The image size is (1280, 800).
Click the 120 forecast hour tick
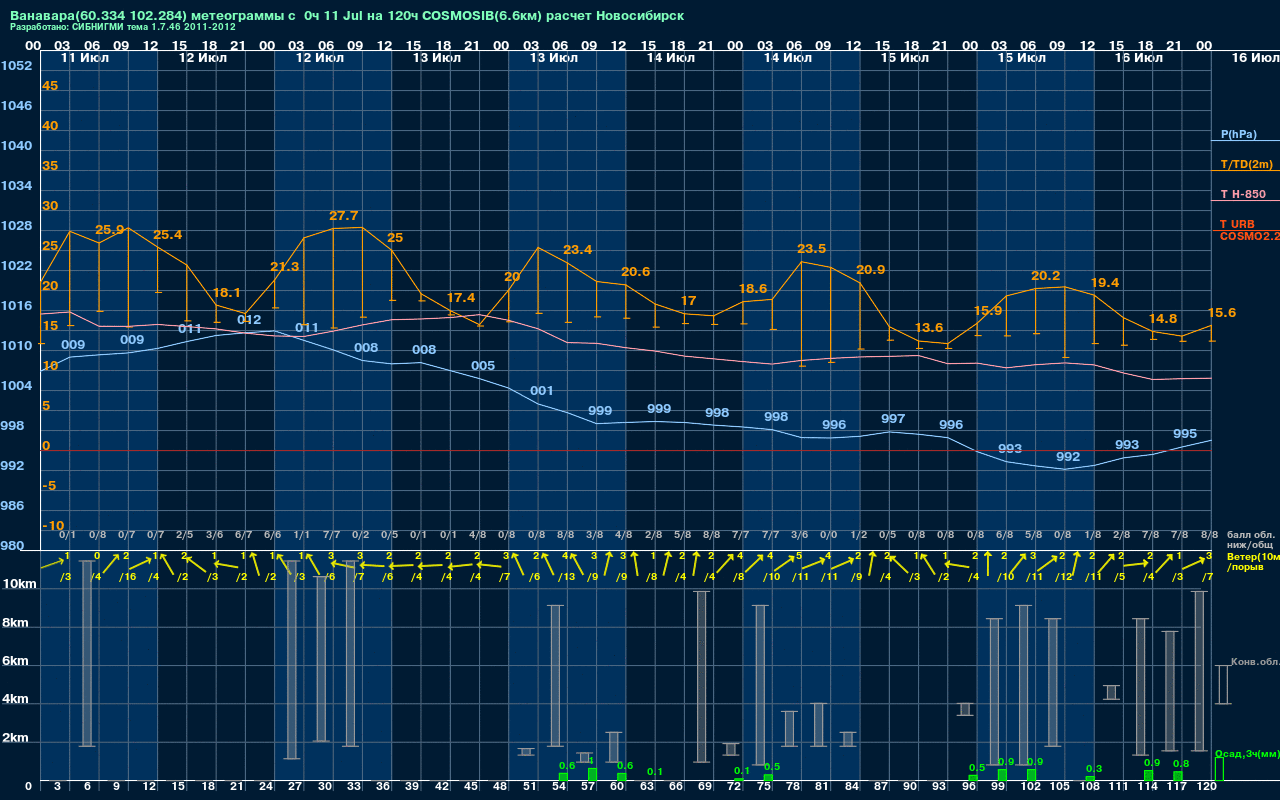coord(1206,787)
